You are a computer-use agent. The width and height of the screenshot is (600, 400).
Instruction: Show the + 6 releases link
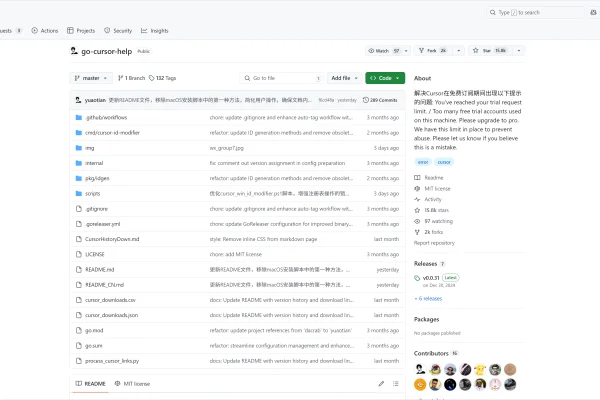click(428, 299)
